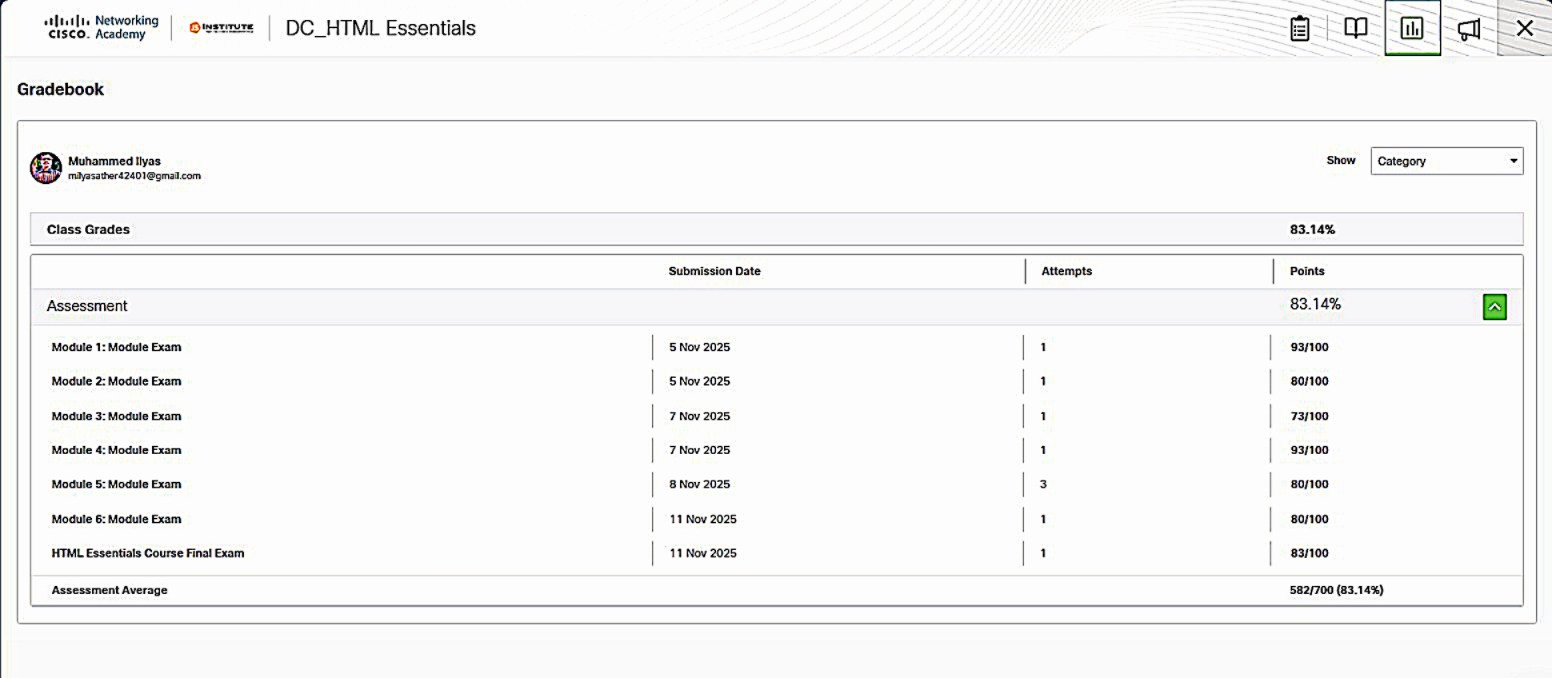1552x678 pixels.
Task: Collapse Assessment section with green chevron
Action: coord(1494,307)
